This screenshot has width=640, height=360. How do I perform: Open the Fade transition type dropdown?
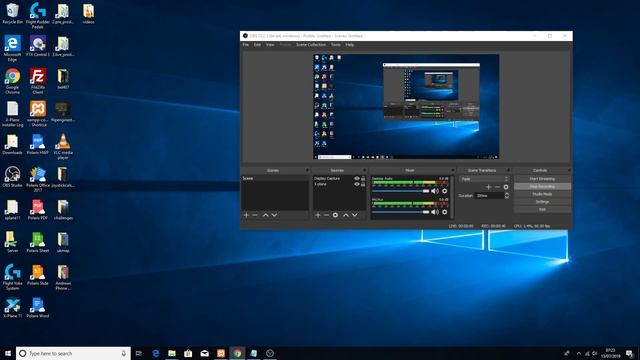pos(484,179)
